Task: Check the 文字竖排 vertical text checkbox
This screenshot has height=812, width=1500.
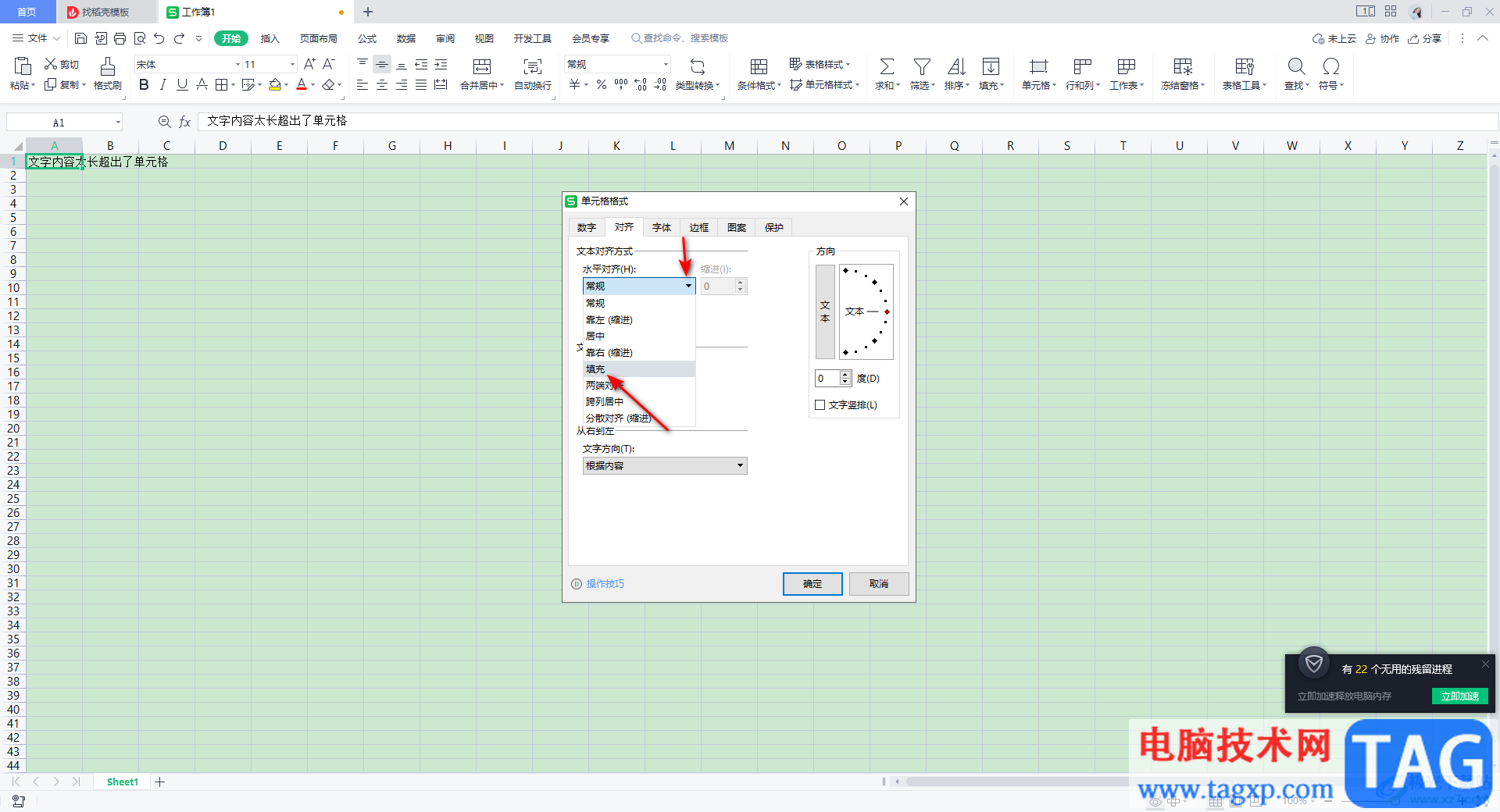Action: [x=820, y=404]
